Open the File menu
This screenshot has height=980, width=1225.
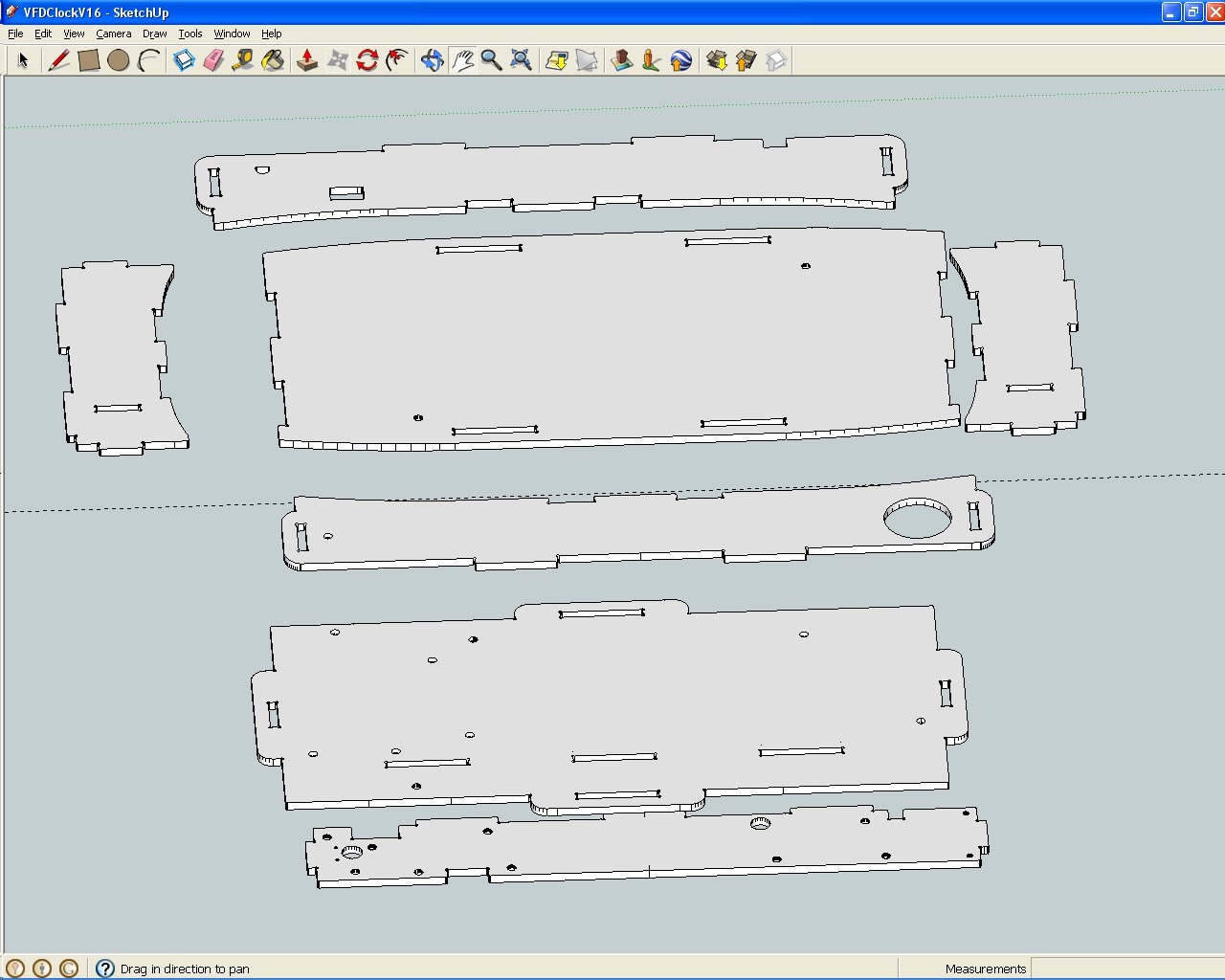(15, 33)
